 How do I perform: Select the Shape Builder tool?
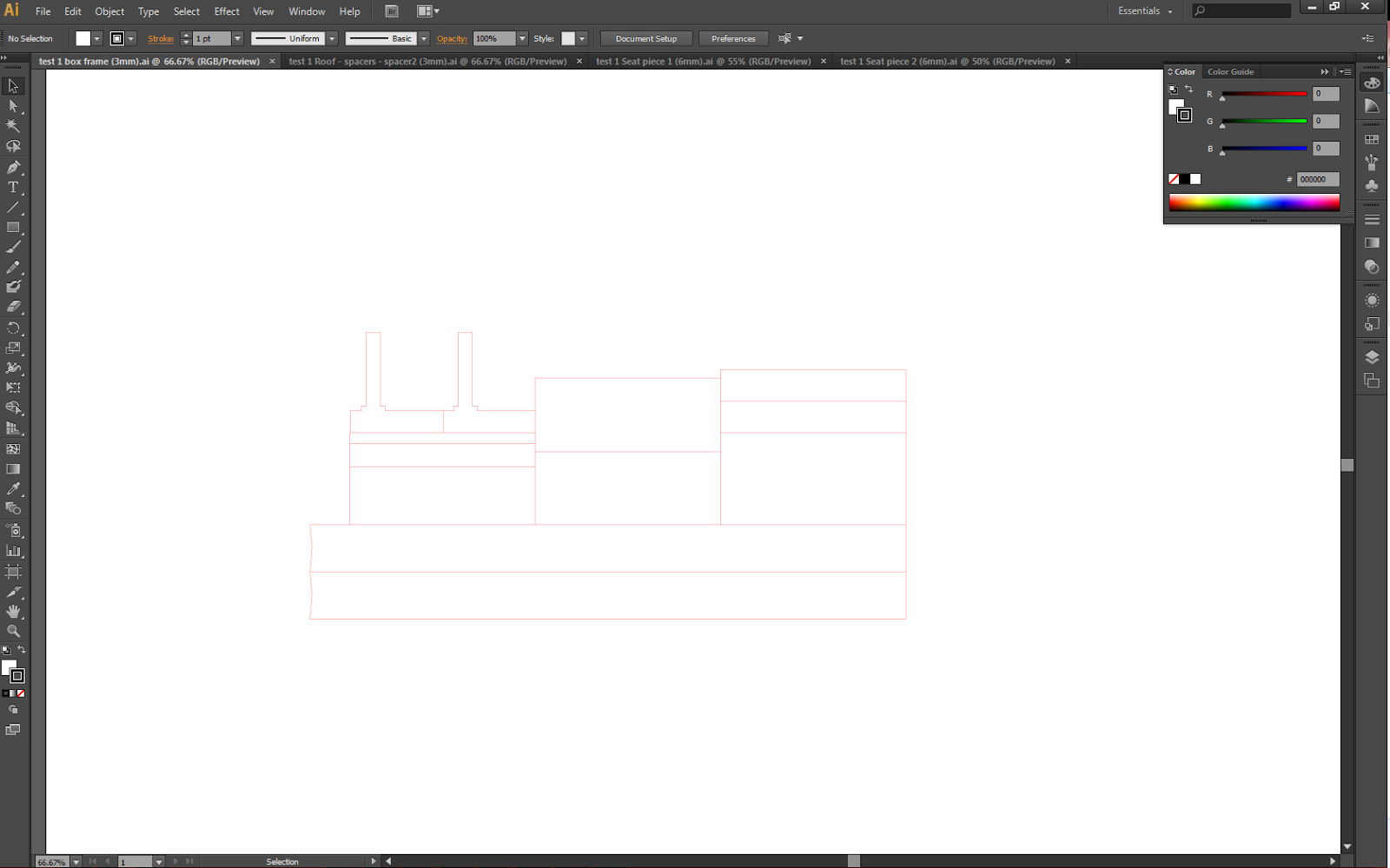pos(13,407)
